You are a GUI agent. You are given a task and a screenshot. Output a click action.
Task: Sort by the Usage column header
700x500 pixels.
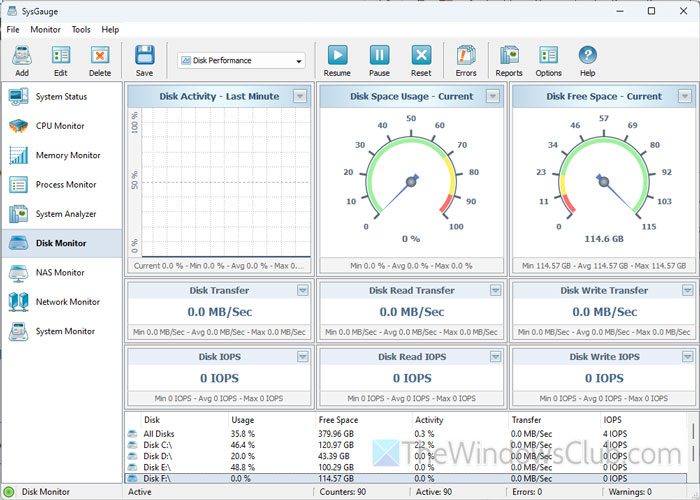pos(243,420)
